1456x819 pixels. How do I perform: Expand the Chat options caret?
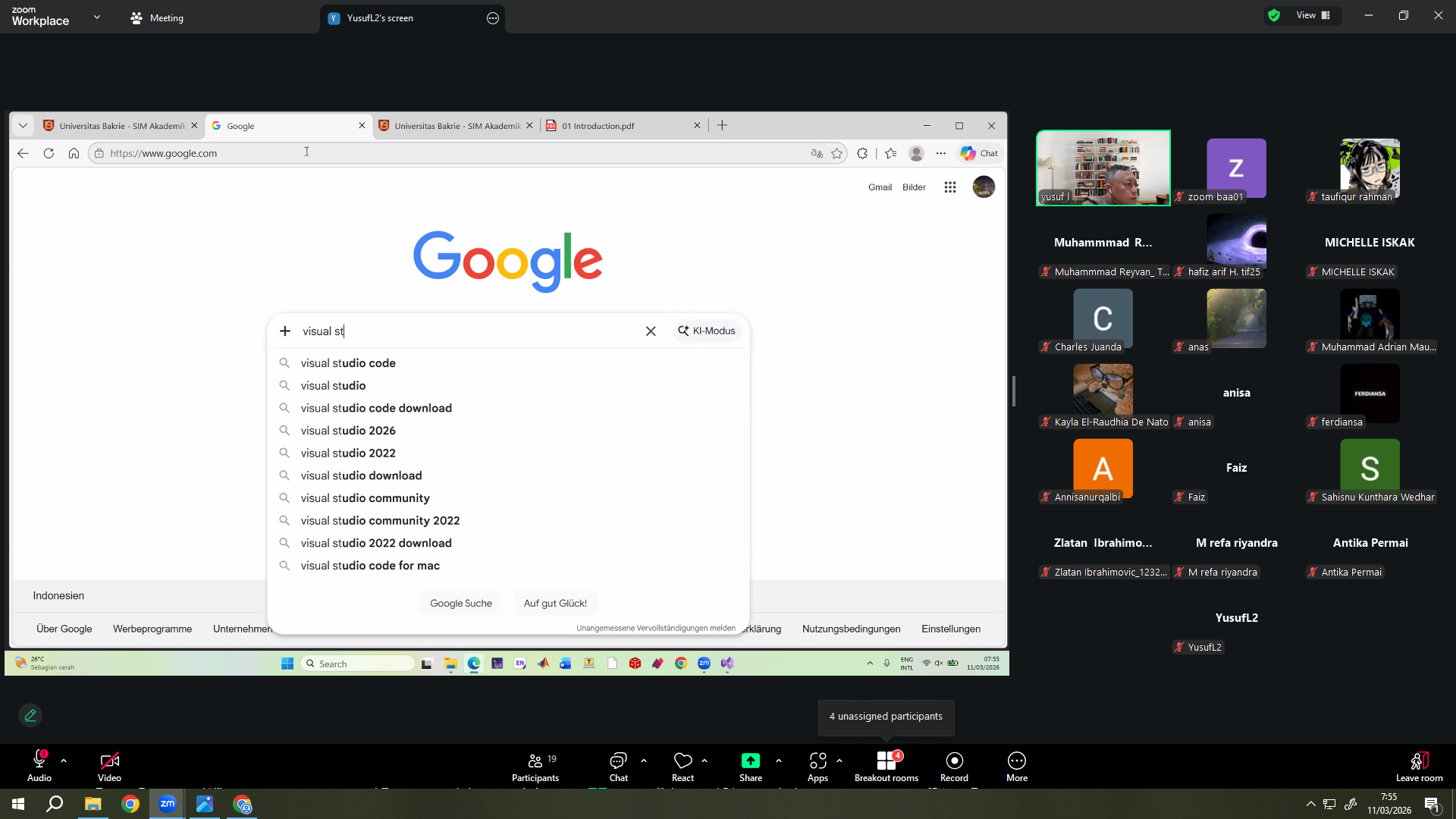644,761
